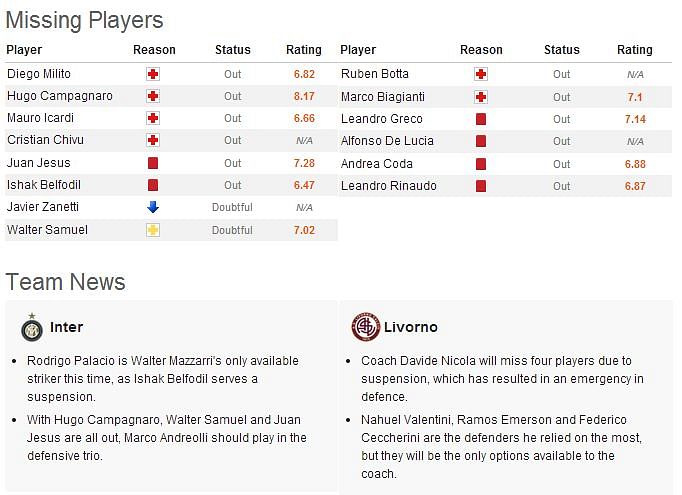The width and height of the screenshot is (682, 495).
Task: Click Cristian Chivu's player name
Action: pos(45,140)
